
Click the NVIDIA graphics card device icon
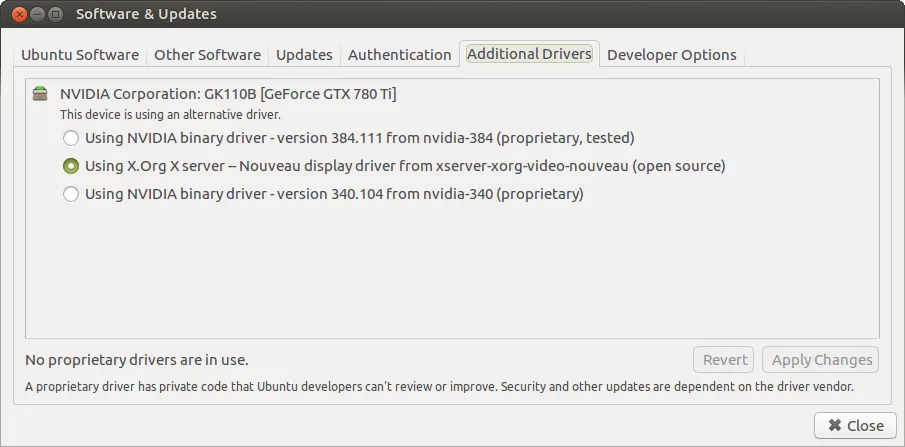[40, 93]
